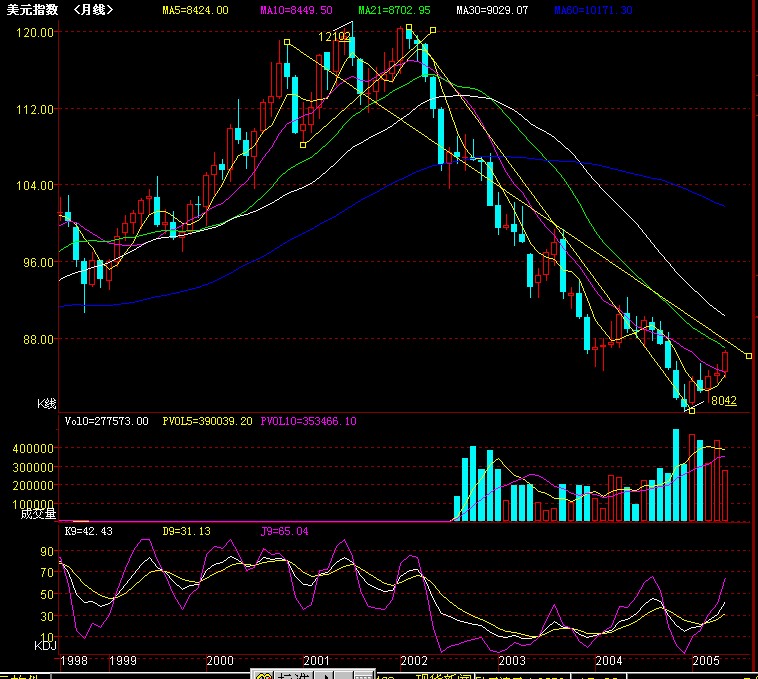Click the 112.00 price axis label
The height and width of the screenshot is (679, 758).
pos(35,110)
